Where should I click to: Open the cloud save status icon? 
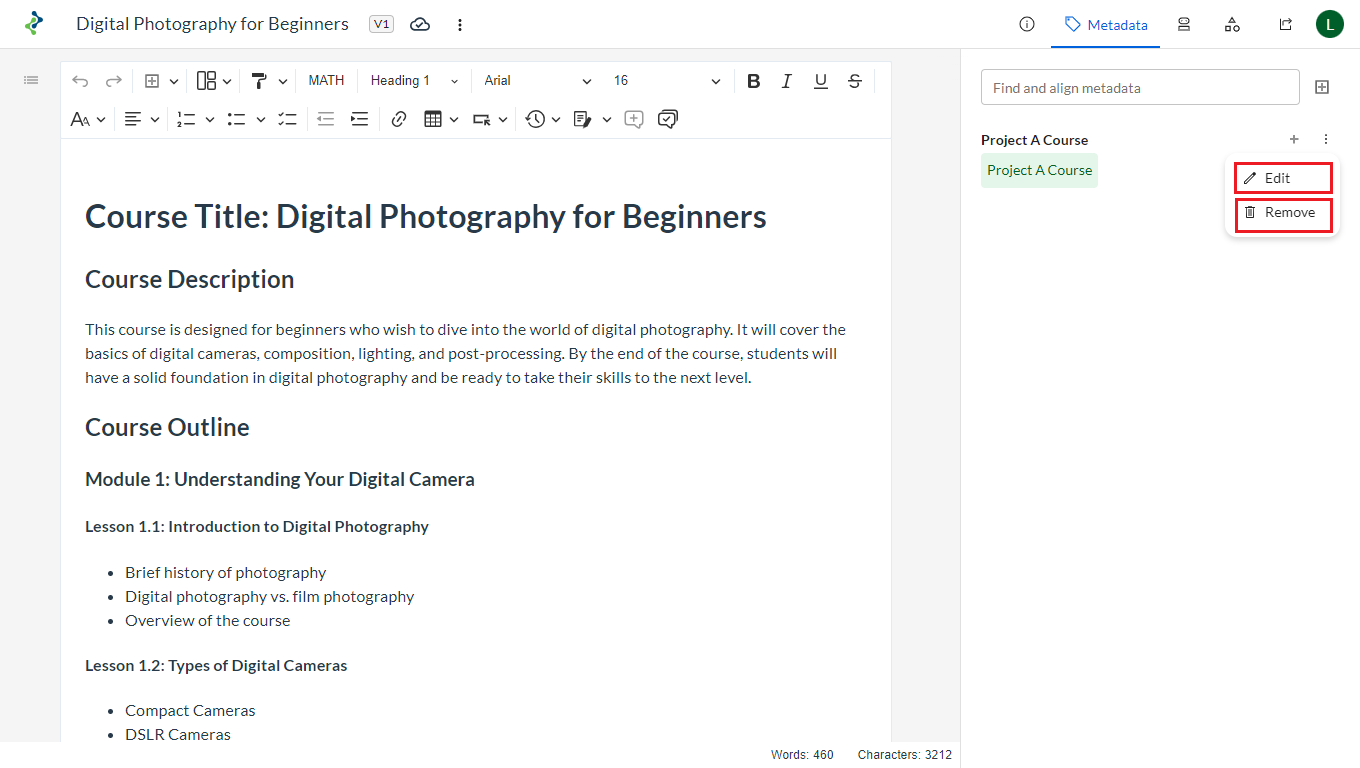point(420,24)
